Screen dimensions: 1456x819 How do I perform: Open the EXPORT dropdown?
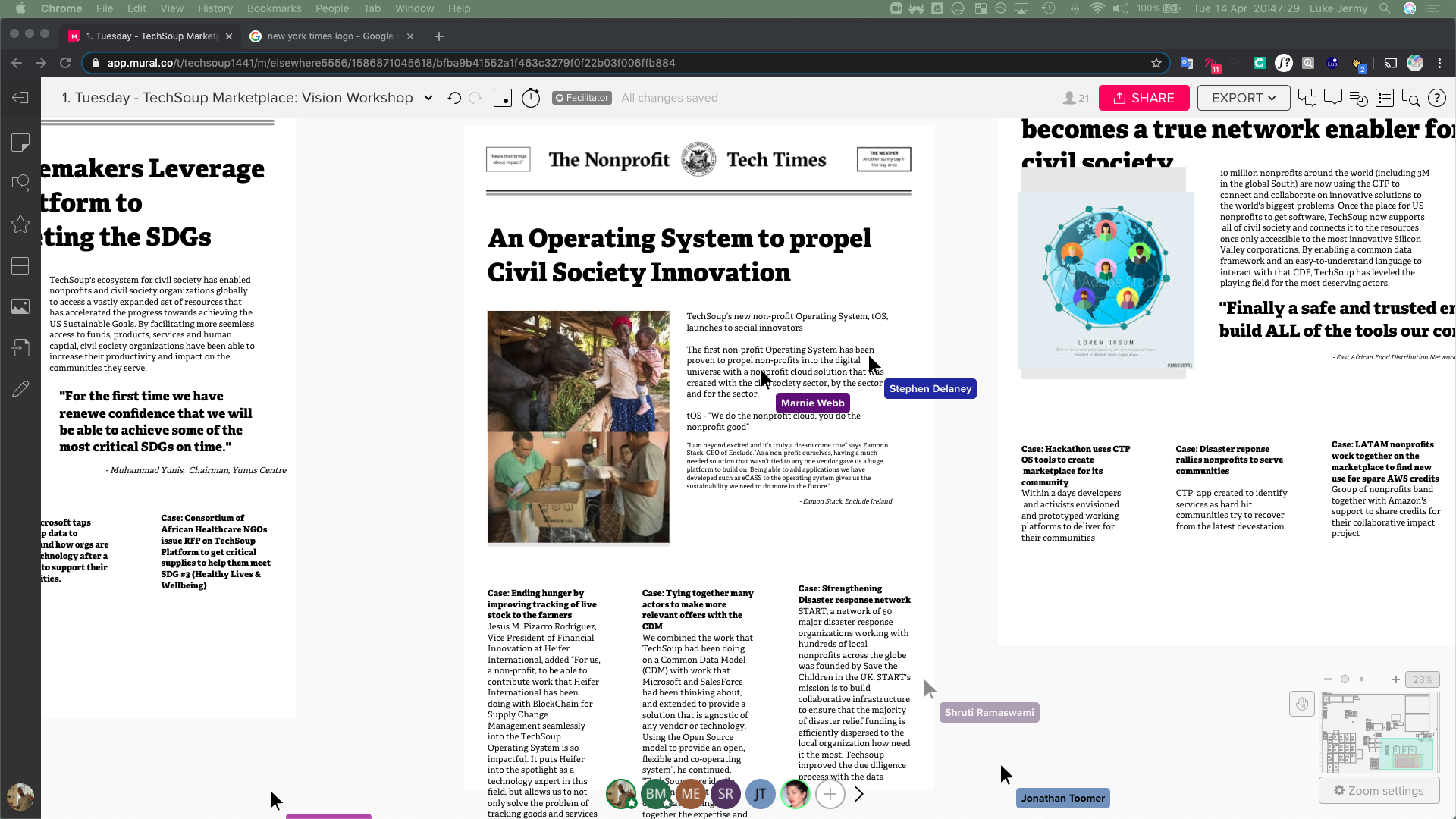click(x=1244, y=98)
